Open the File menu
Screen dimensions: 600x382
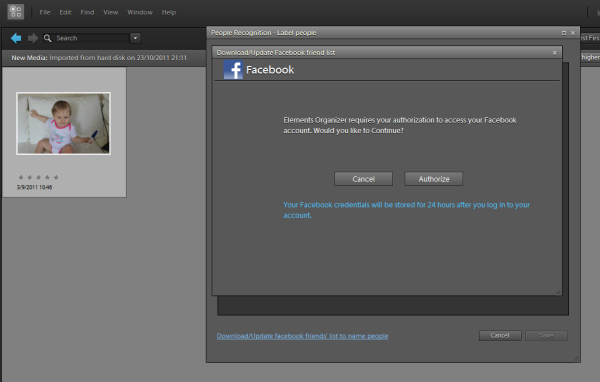[45, 12]
